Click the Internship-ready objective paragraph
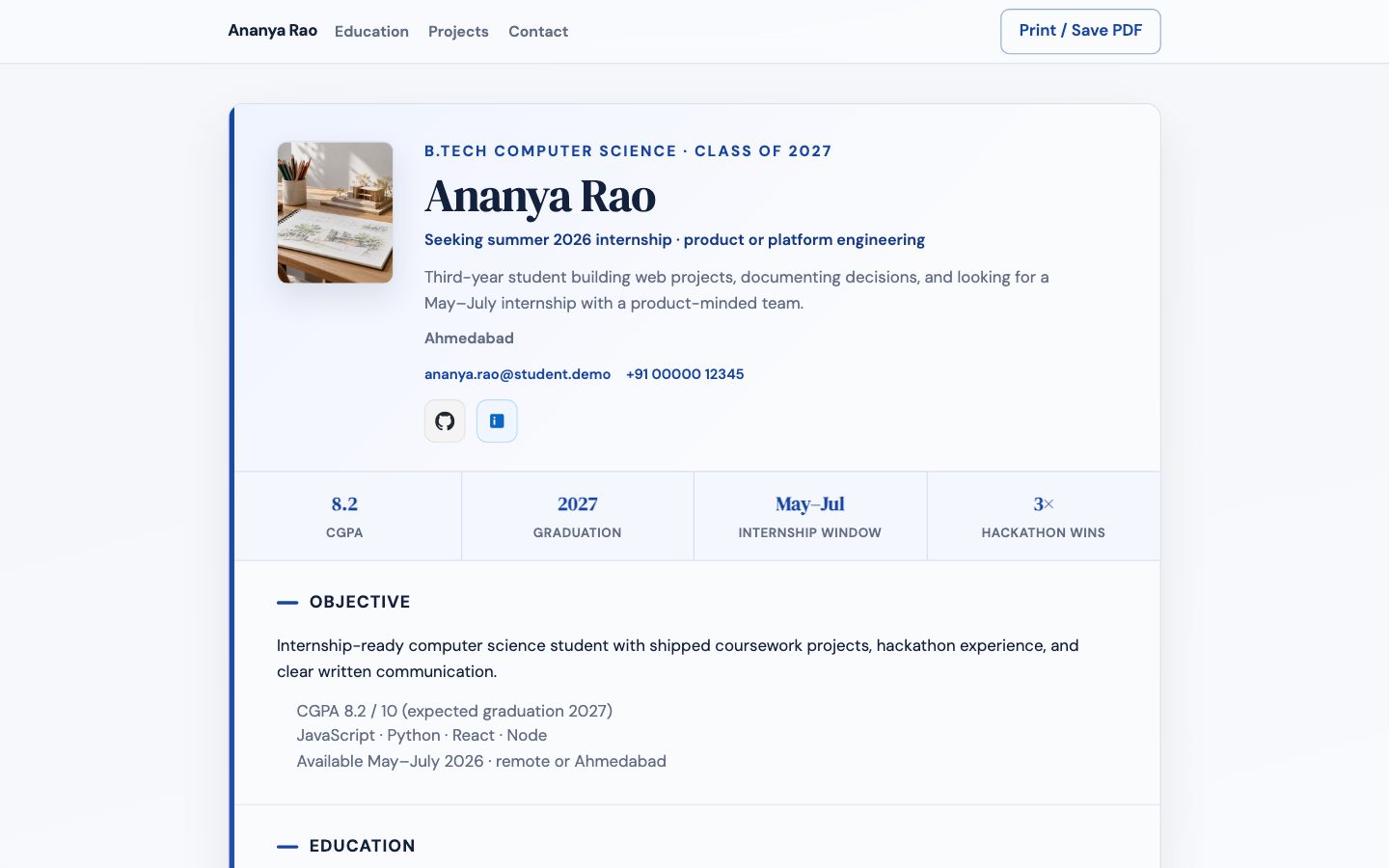Viewport: 1389px width, 868px height. pos(678,659)
